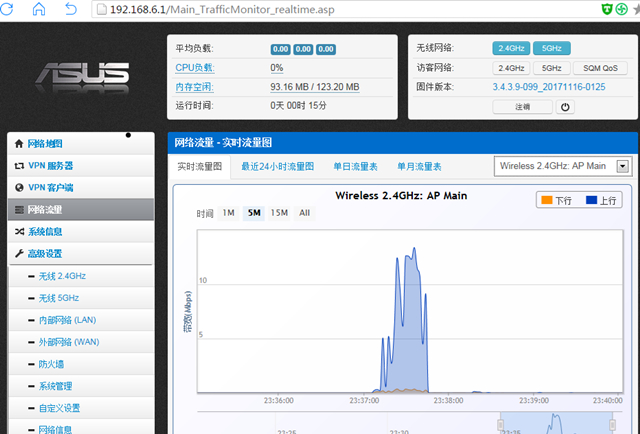
Task: Click the 注销 logout button
Action: [522, 107]
